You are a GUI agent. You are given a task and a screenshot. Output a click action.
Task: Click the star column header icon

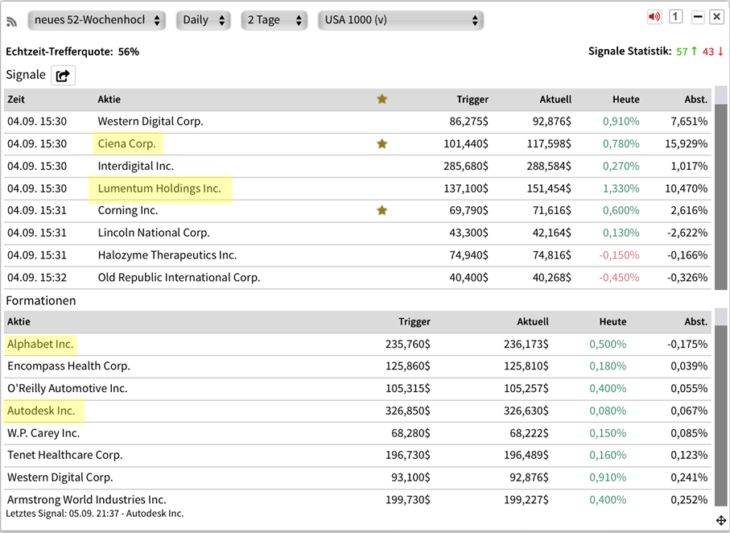point(382,99)
